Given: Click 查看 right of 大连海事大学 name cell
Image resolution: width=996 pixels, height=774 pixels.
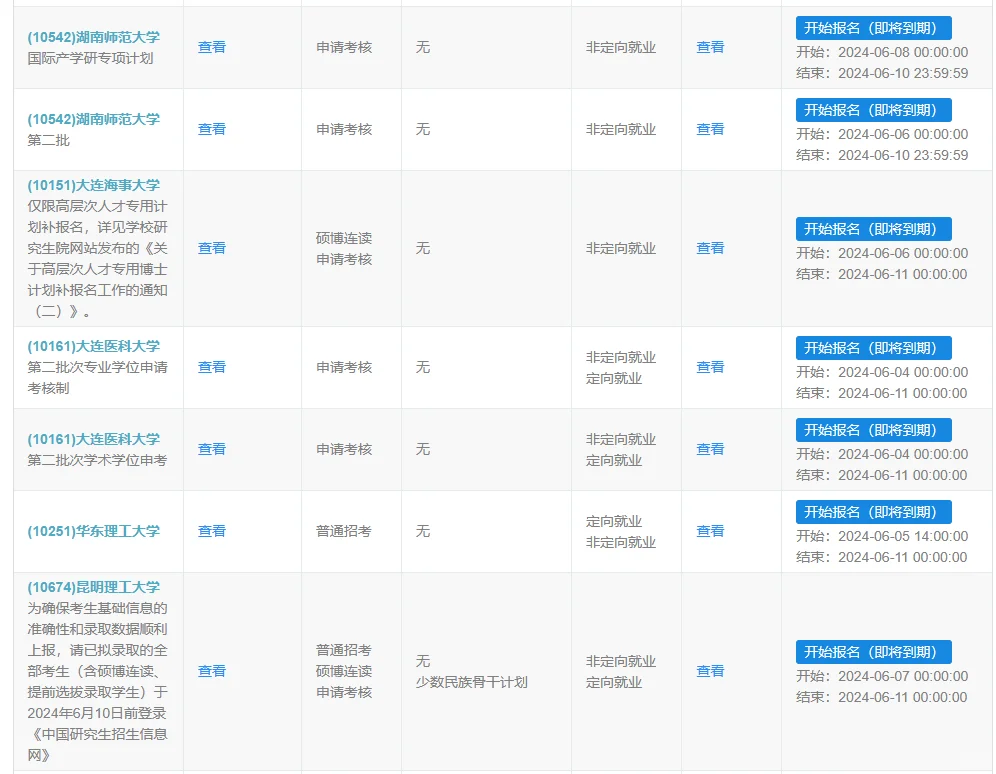Looking at the screenshot, I should 212,248.
